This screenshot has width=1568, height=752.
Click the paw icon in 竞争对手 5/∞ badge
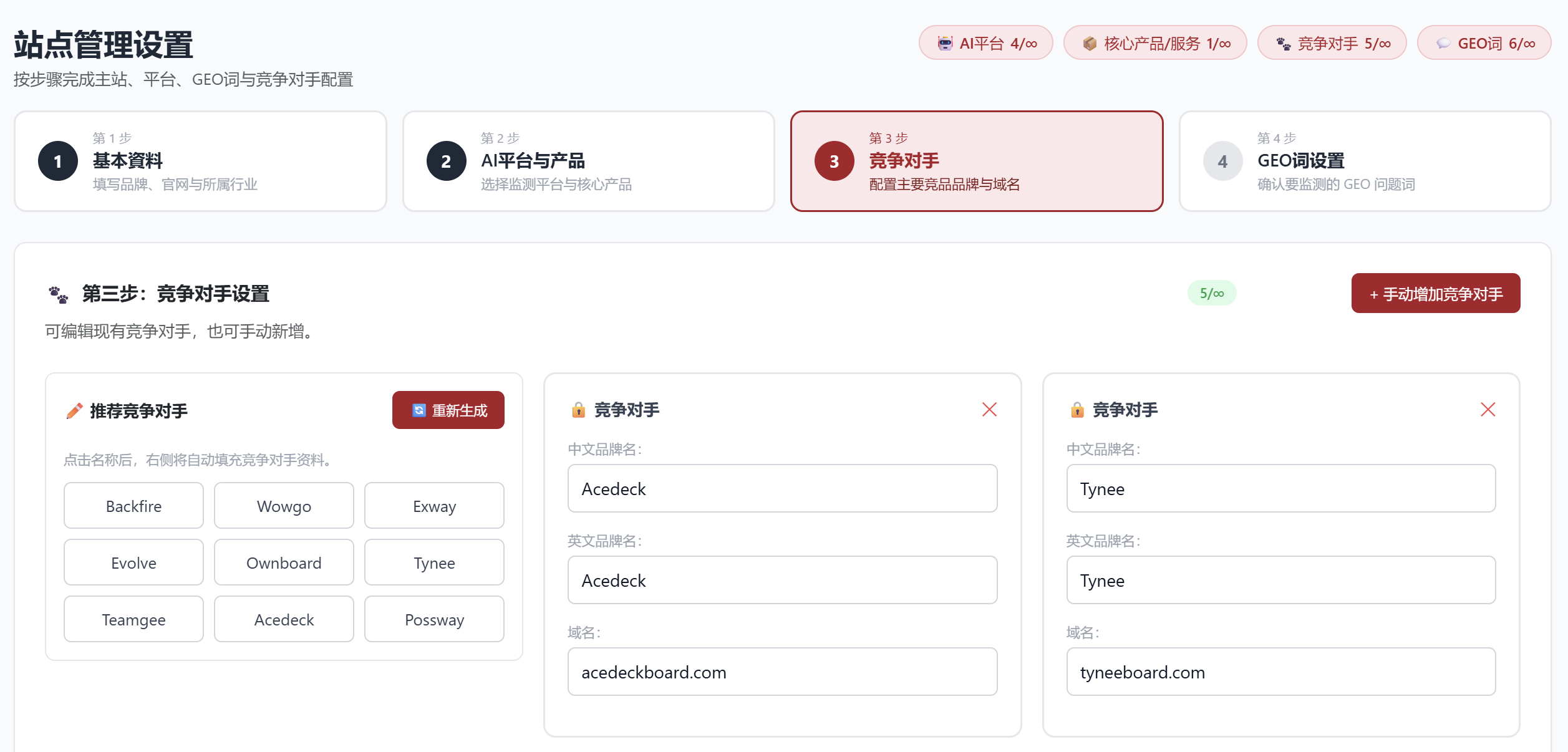click(1284, 43)
